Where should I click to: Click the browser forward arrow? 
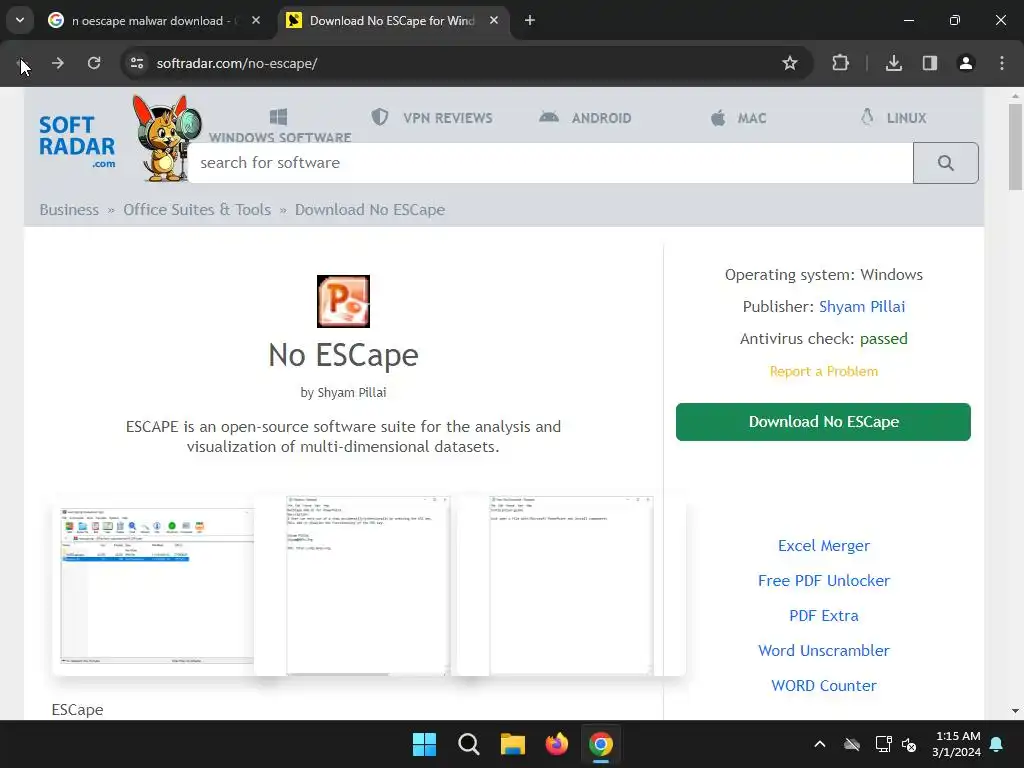(x=57, y=63)
